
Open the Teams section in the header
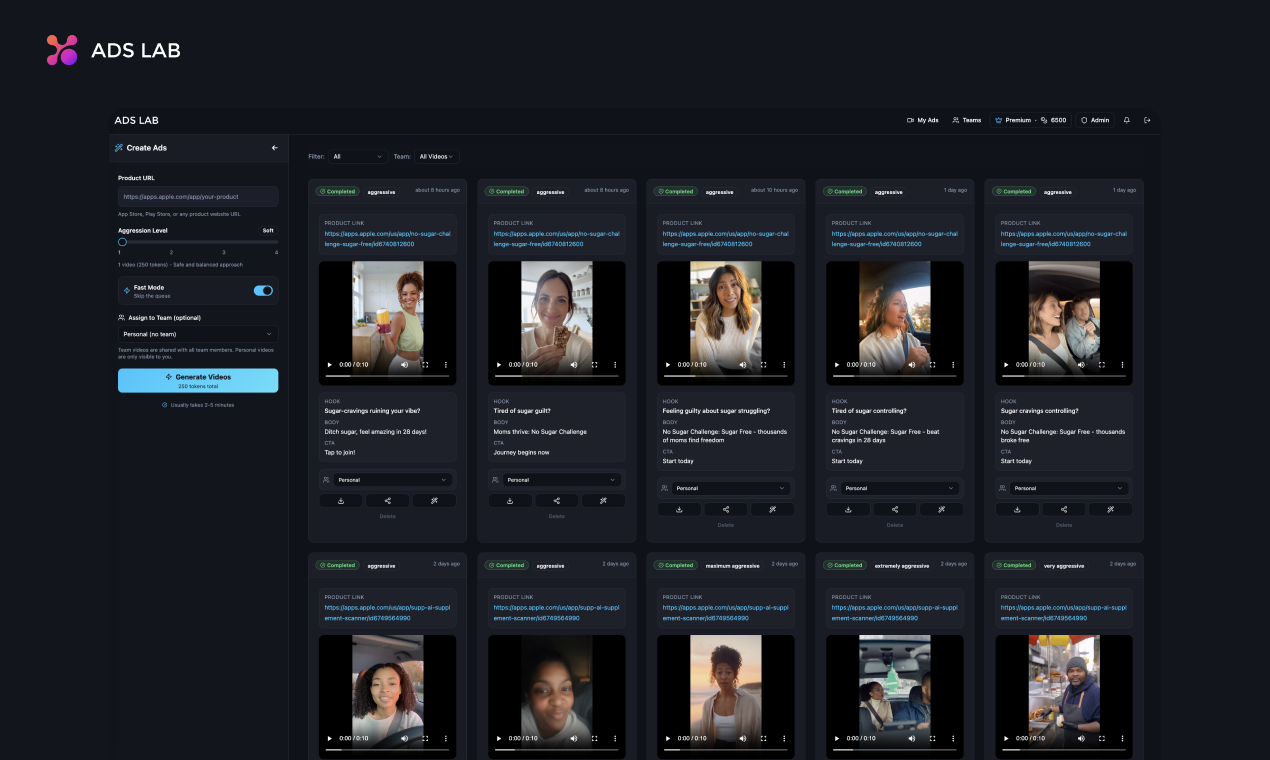click(966, 119)
